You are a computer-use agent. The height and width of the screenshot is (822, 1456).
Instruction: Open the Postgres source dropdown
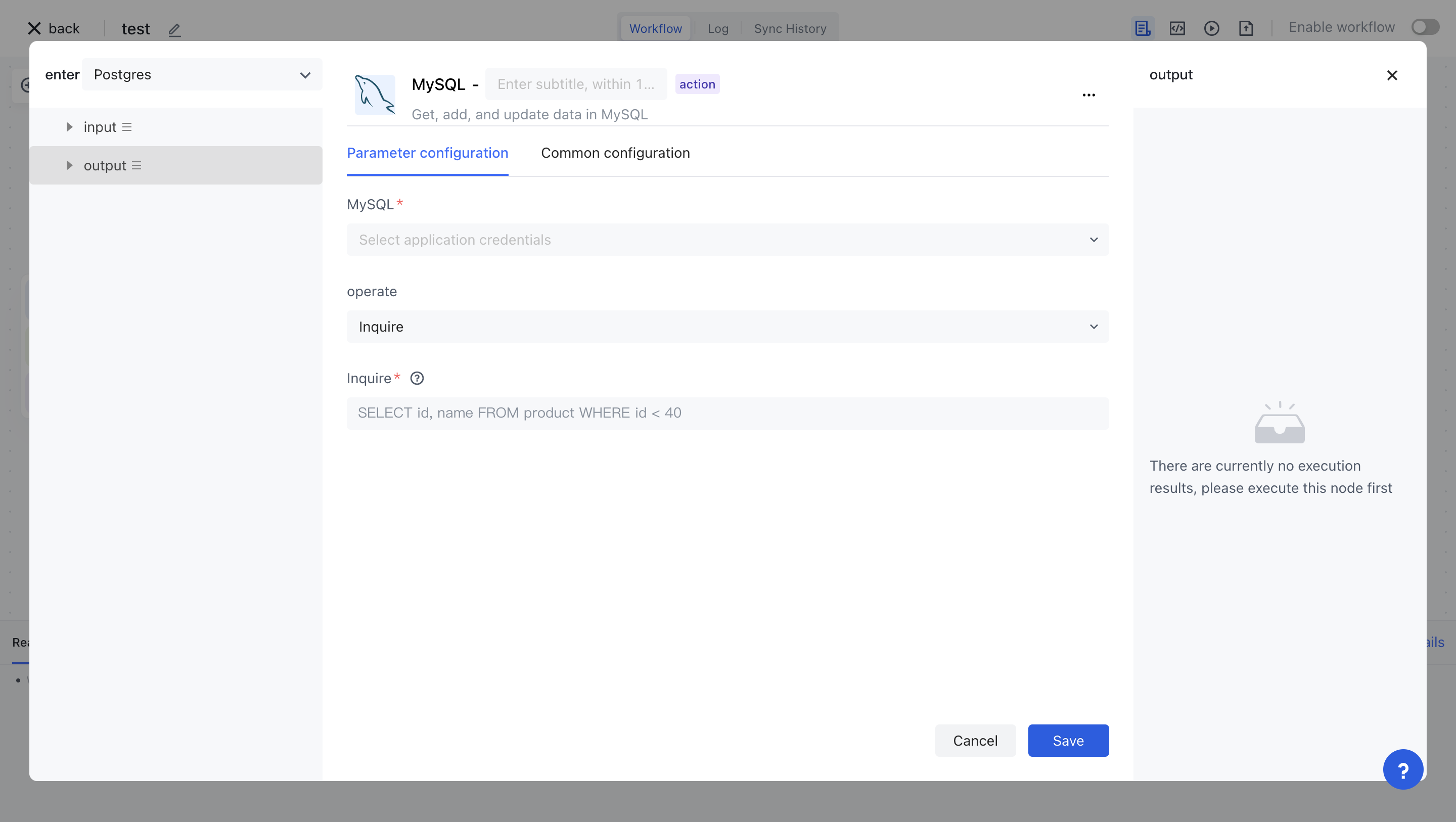[x=202, y=75]
